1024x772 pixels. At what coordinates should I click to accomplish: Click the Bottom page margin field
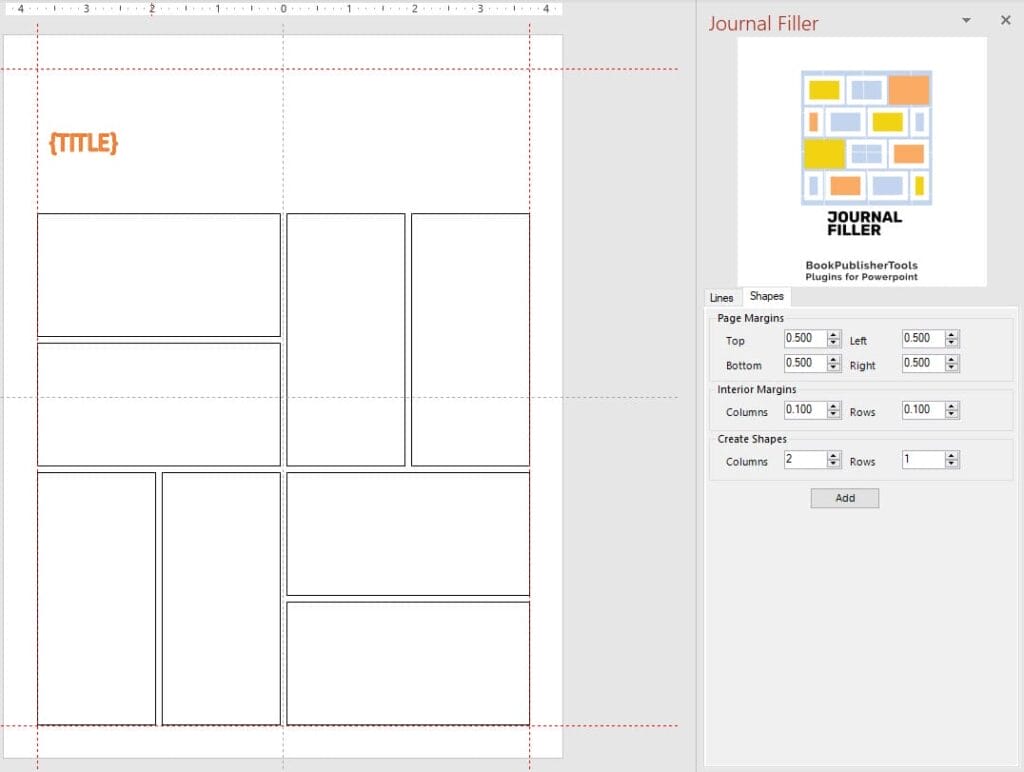point(804,363)
